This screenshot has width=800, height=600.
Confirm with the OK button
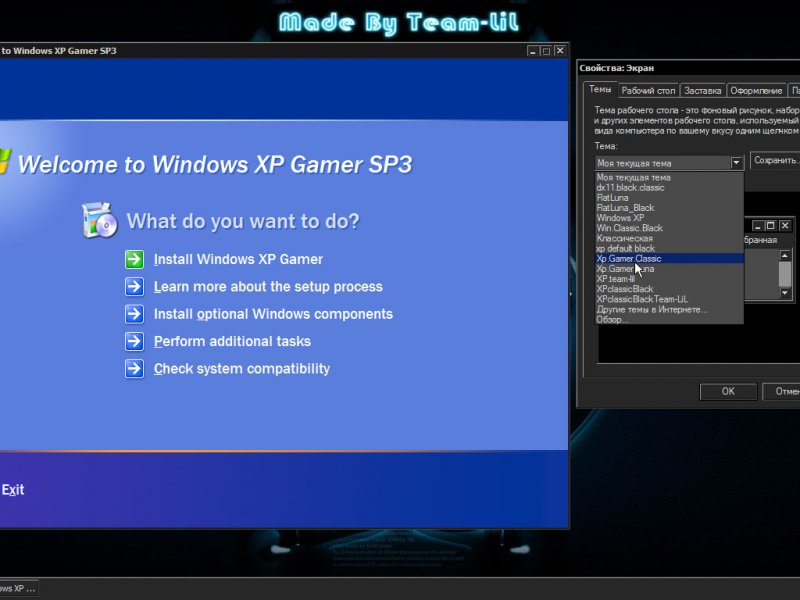[x=728, y=391]
